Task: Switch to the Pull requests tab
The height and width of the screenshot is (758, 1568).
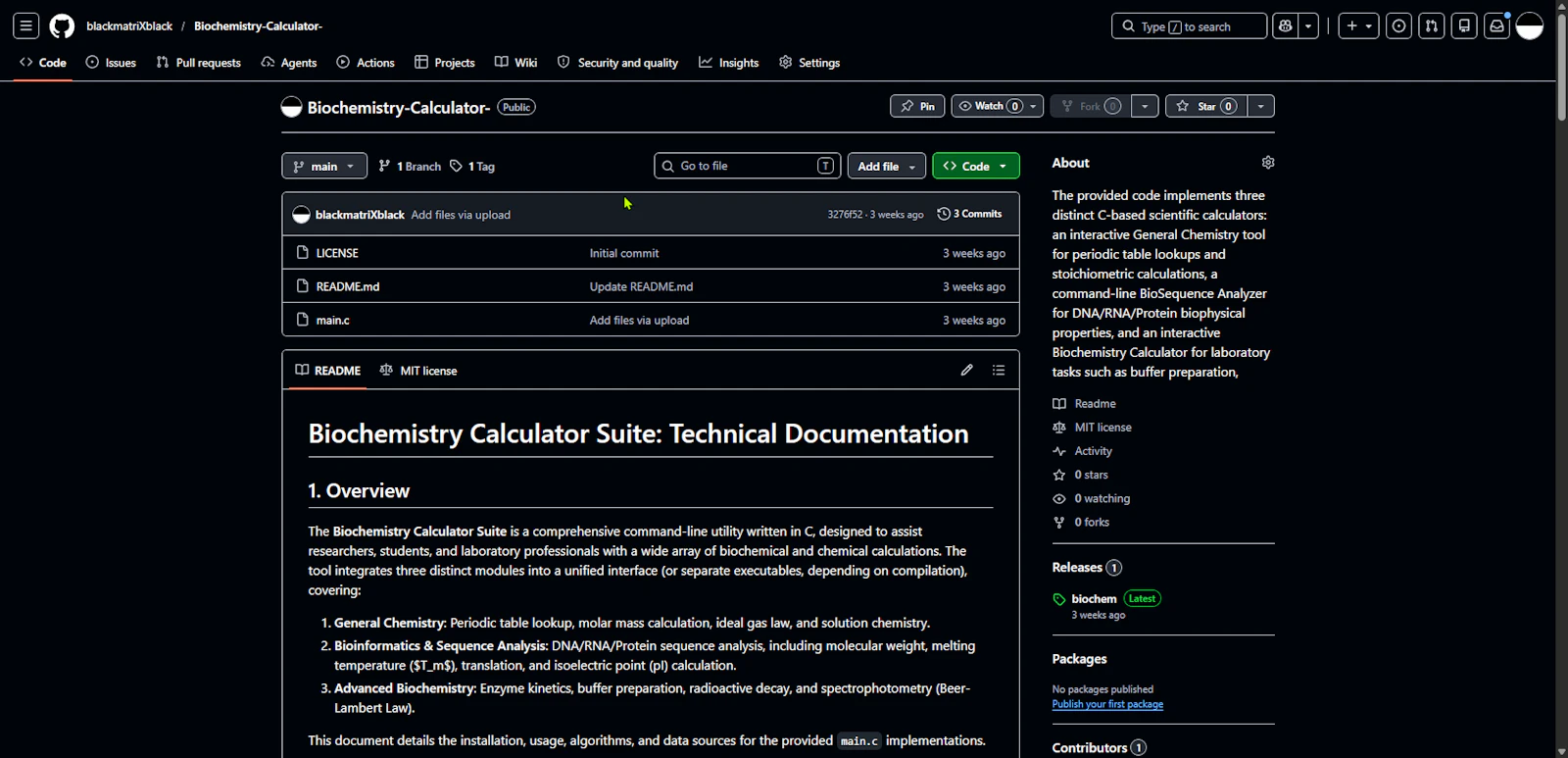Action: click(x=199, y=63)
